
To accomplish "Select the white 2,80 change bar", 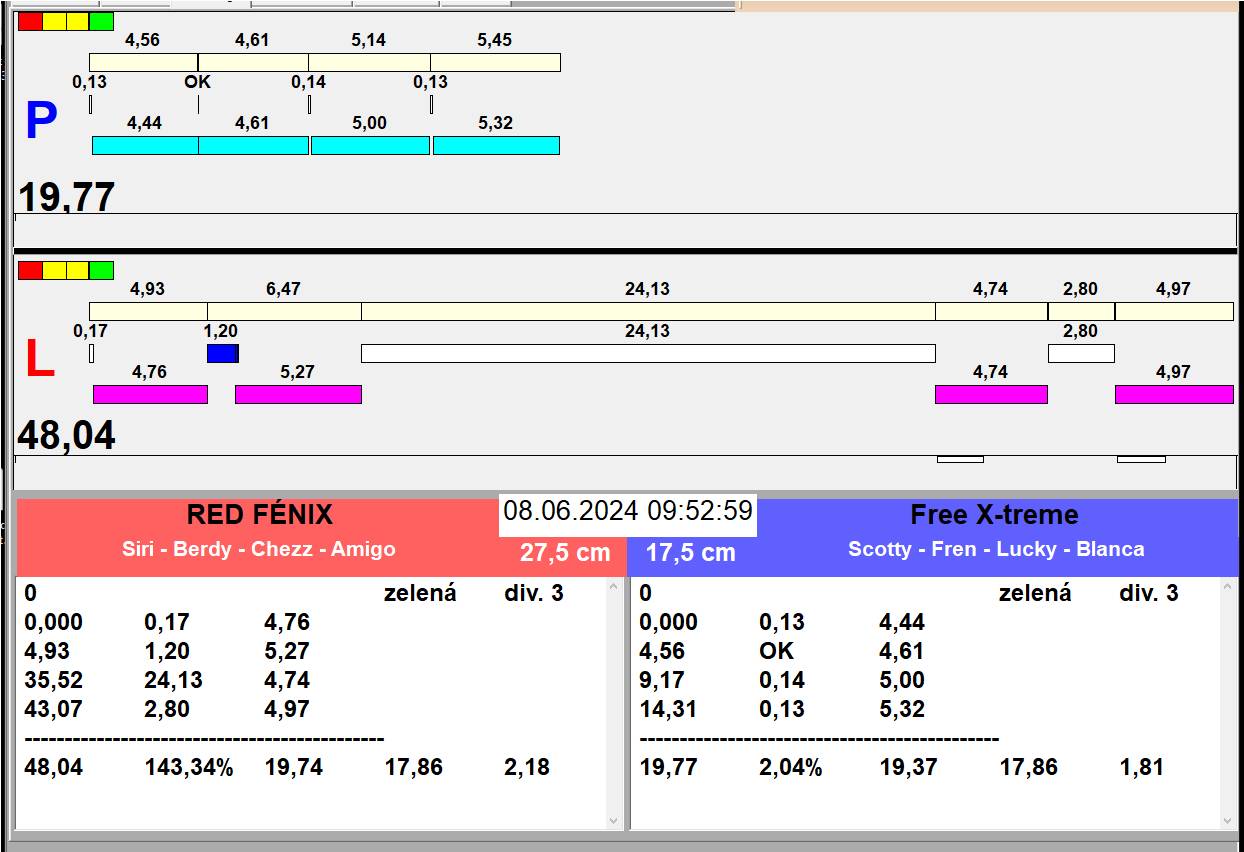I will (1081, 353).
